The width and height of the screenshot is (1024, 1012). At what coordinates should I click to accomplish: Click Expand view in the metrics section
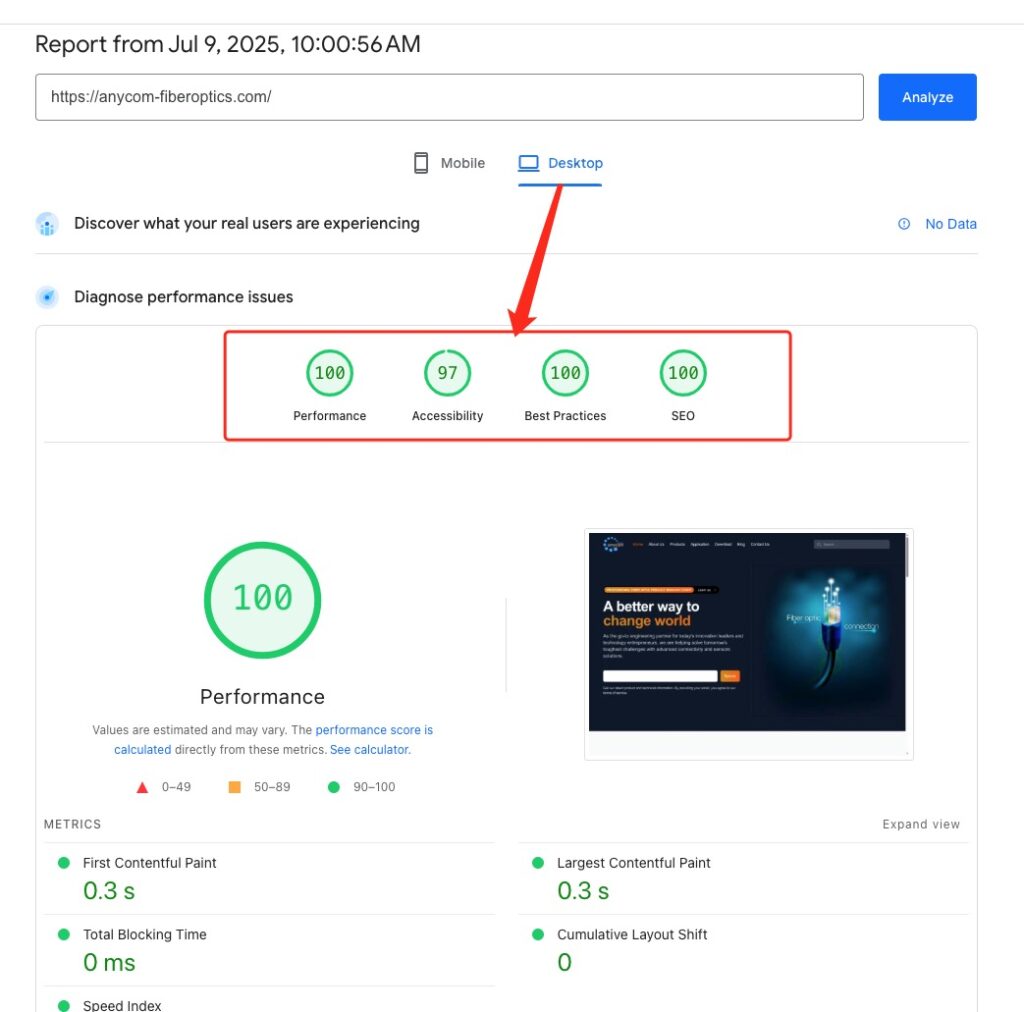coord(920,824)
